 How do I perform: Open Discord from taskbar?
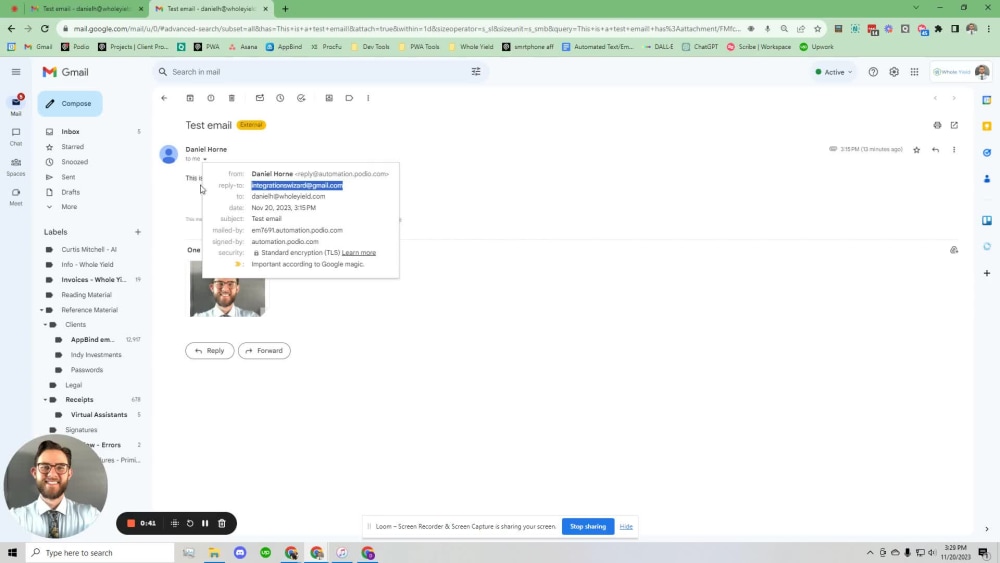(x=240, y=553)
